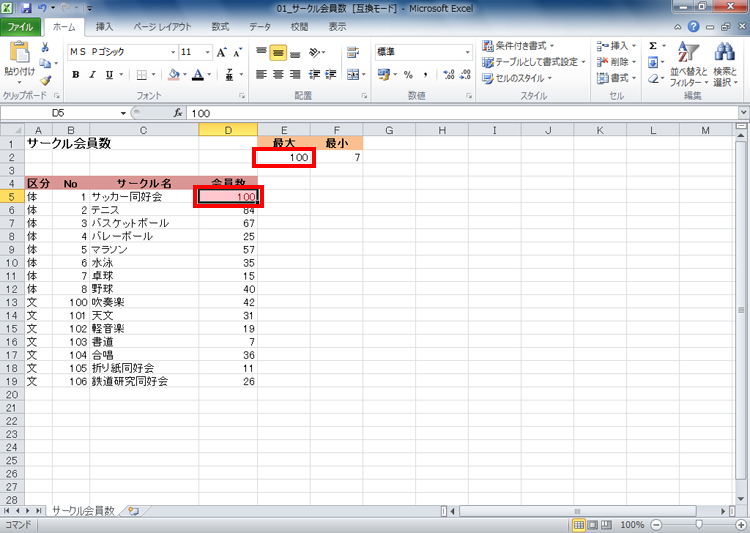The width and height of the screenshot is (750, 533).
Task: Decrease indent in alignment group
Action: (x=314, y=75)
